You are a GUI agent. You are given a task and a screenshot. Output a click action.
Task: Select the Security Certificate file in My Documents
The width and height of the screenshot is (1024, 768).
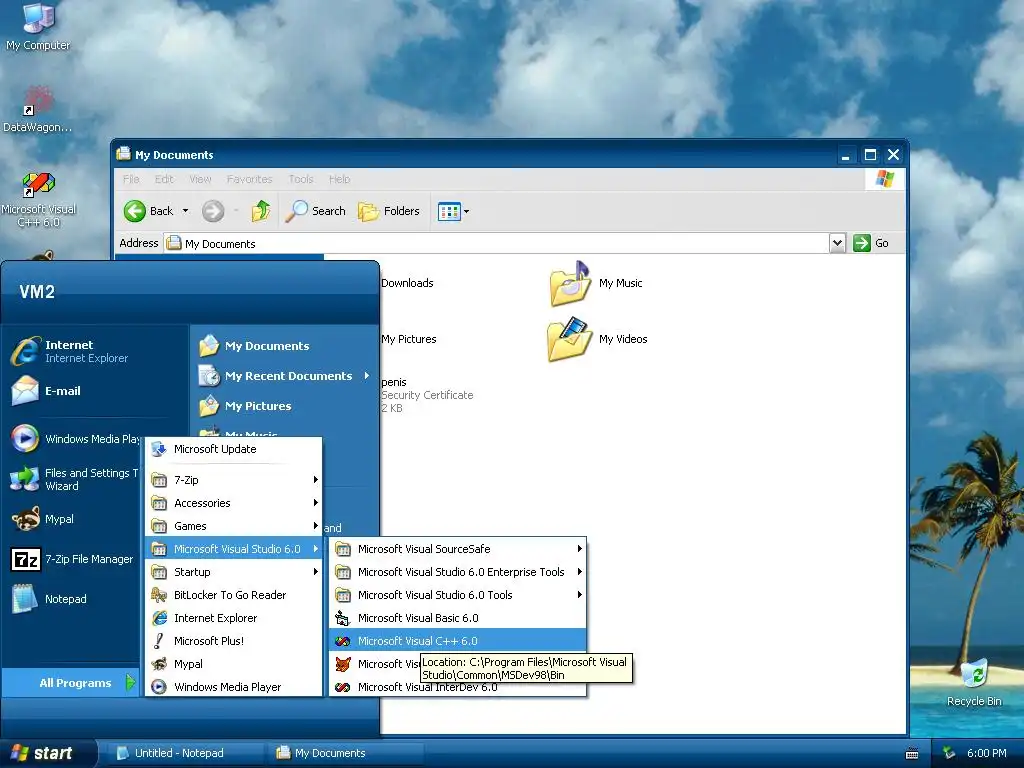coord(427,395)
